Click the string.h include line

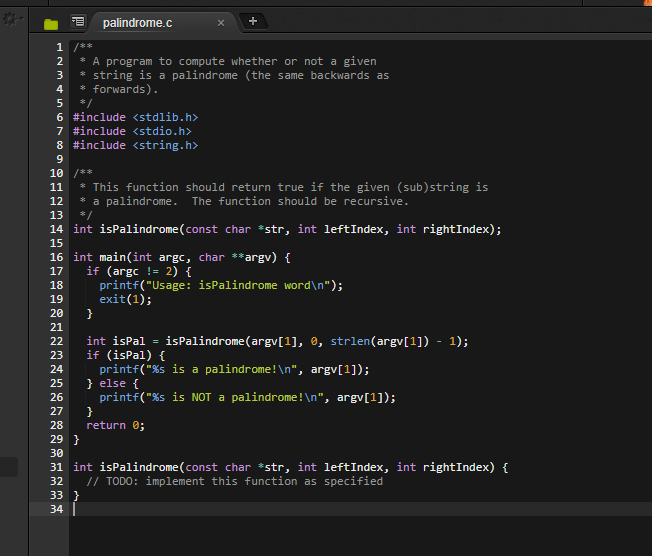135,145
